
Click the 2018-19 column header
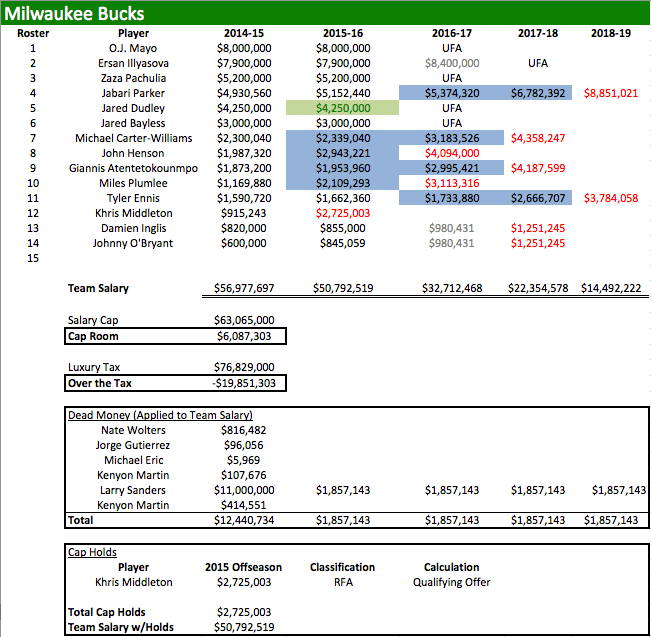tap(611, 33)
